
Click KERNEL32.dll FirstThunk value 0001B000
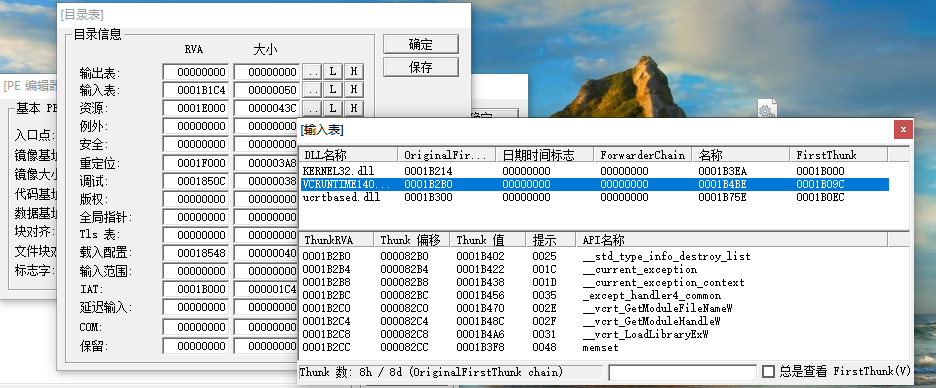(x=820, y=171)
